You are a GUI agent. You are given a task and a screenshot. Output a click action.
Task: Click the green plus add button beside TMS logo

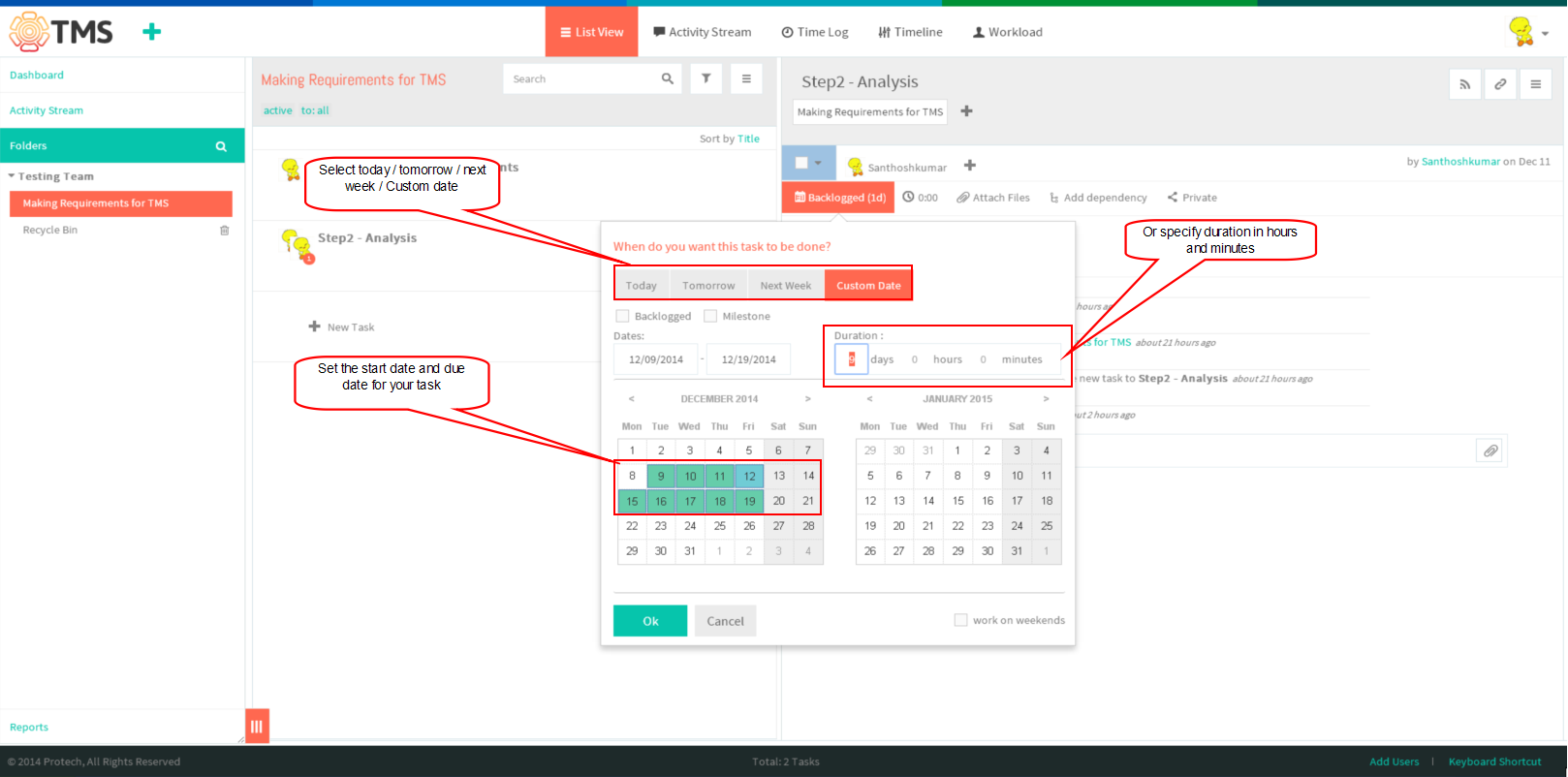151,32
